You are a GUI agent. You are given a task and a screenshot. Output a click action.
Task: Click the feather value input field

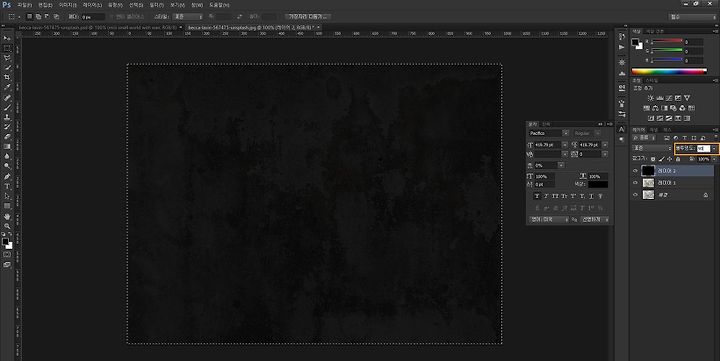click(x=93, y=17)
